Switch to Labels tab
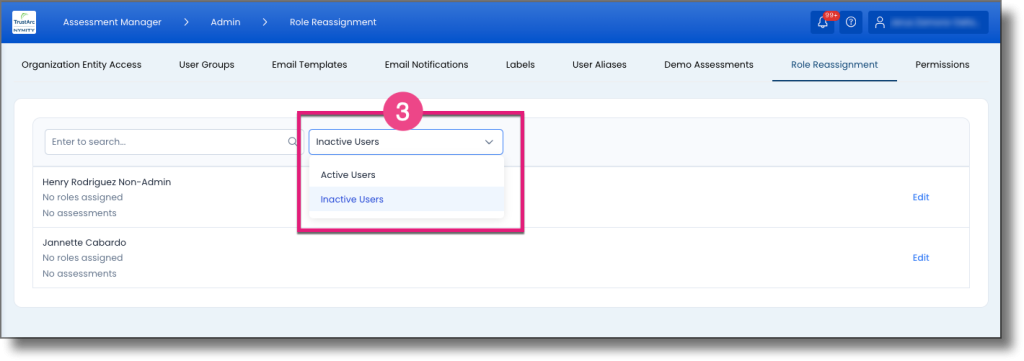Screen dimensions: 1024x361 click(520, 65)
